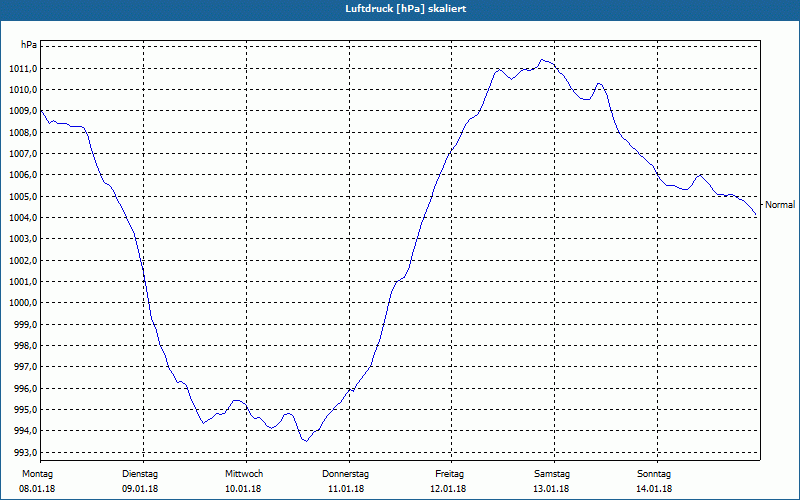Click the 1006,0 axis value
This screenshot has height=500, width=800.
[23, 175]
